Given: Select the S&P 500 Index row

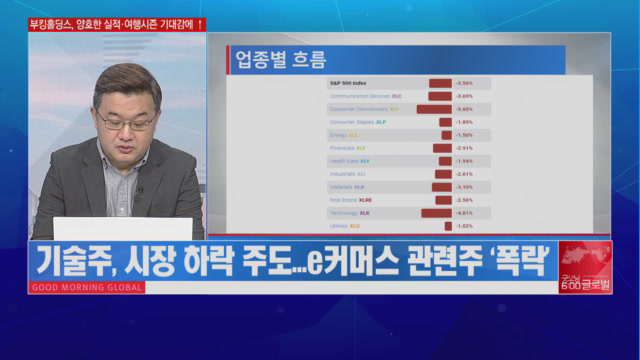Looking at the screenshot, I should coord(409,83).
